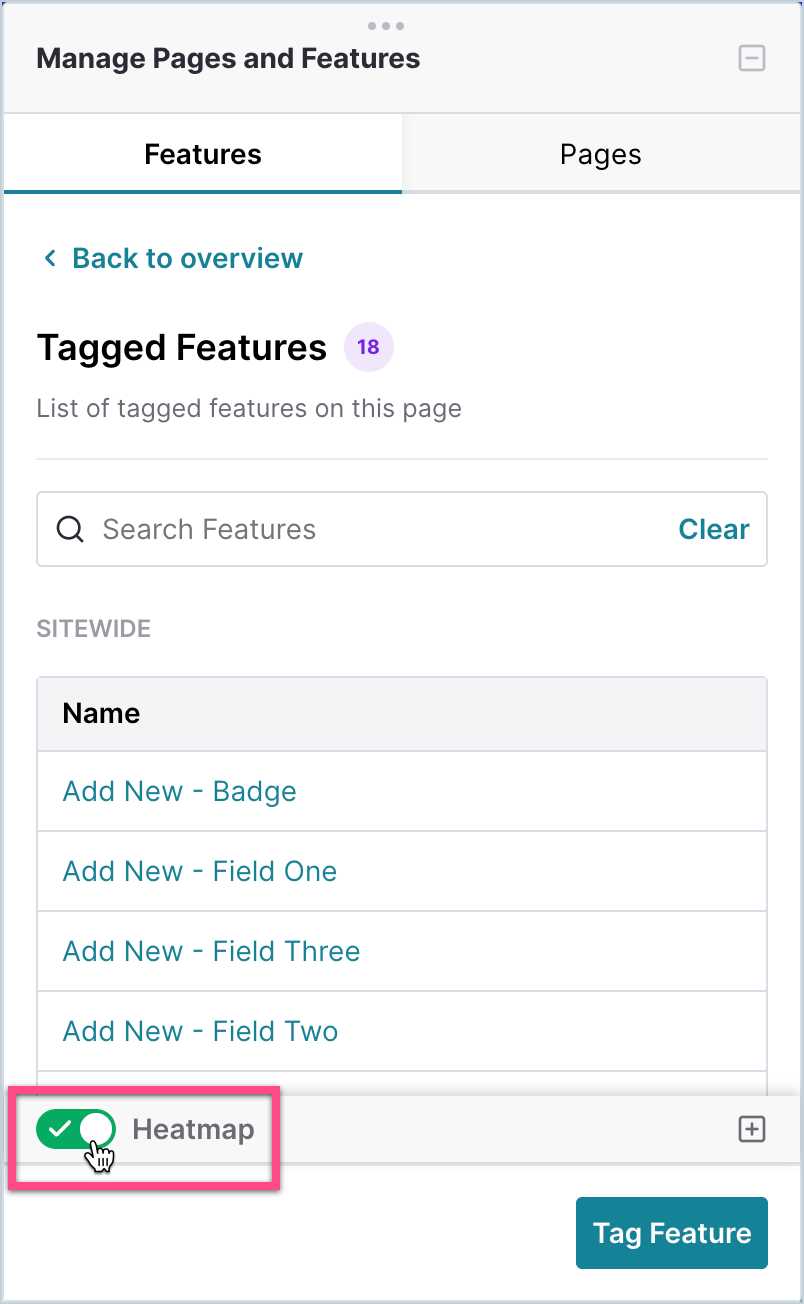
Task: Go back to overview
Action: (187, 258)
